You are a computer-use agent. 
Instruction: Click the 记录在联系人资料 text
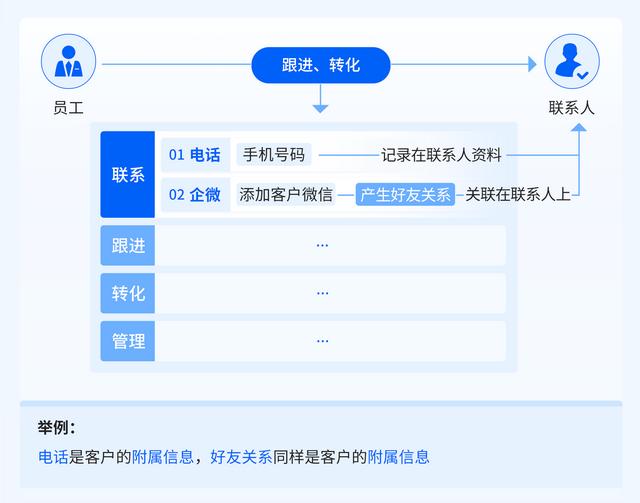(x=441, y=155)
